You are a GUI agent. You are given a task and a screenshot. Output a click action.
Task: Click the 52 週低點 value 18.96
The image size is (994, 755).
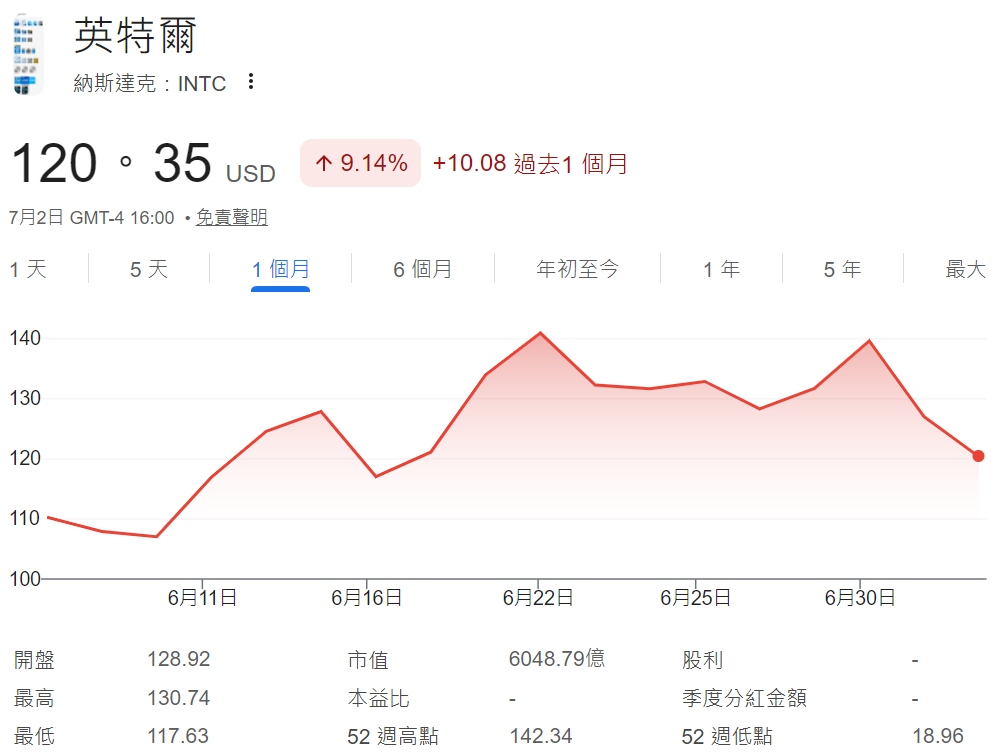pos(938,736)
